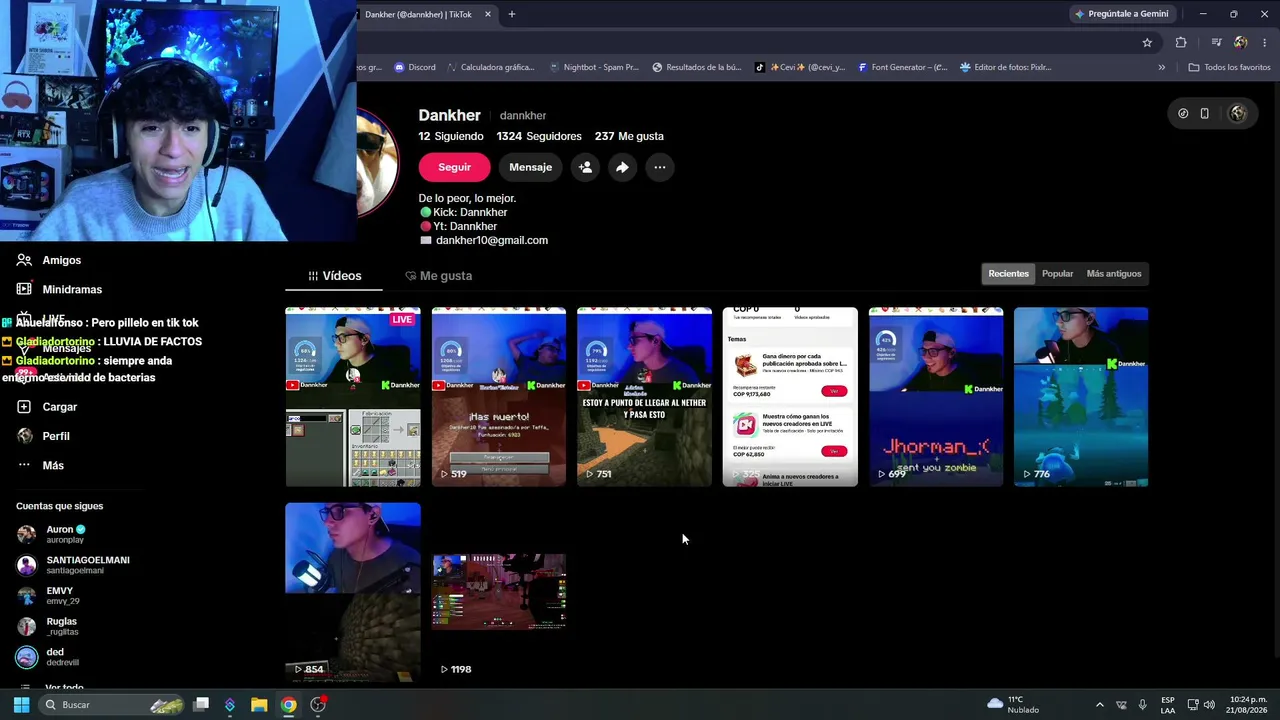Open the Cevi TikTok bookmark
The width and height of the screenshot is (1280, 720).
click(800, 67)
